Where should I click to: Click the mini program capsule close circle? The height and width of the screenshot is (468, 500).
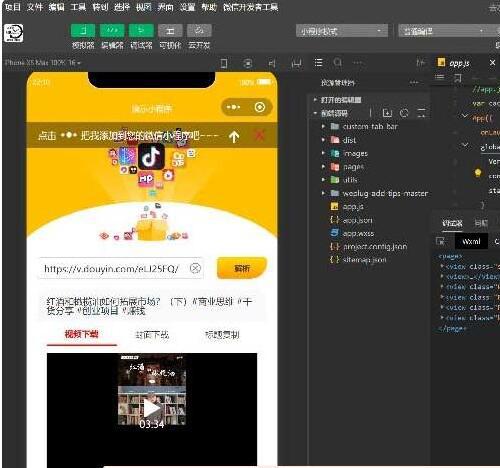pos(260,107)
